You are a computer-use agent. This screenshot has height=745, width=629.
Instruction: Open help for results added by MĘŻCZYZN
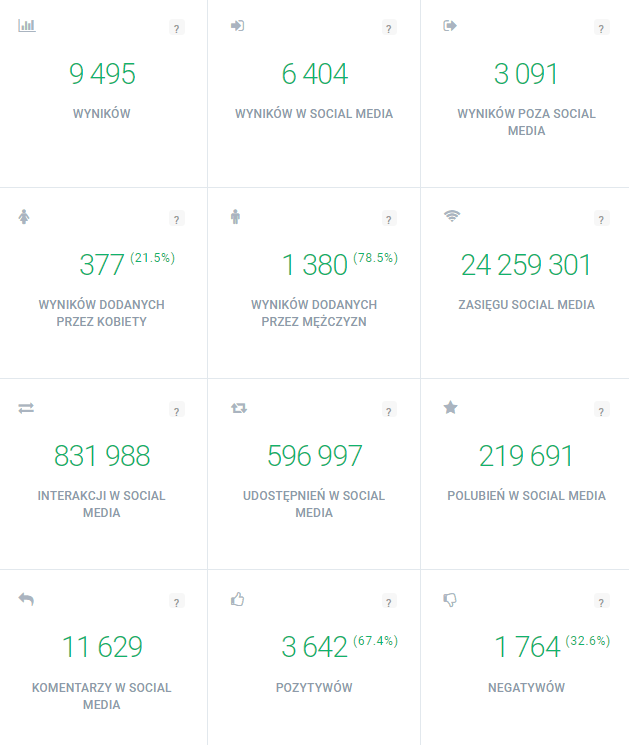pos(389,219)
